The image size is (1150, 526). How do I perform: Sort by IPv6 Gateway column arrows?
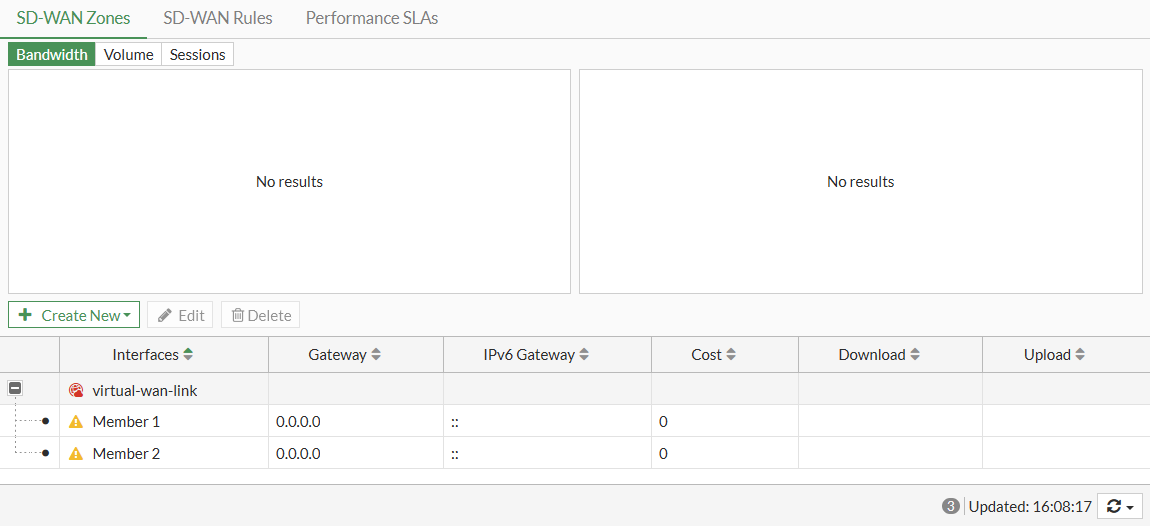pyautogui.click(x=584, y=355)
